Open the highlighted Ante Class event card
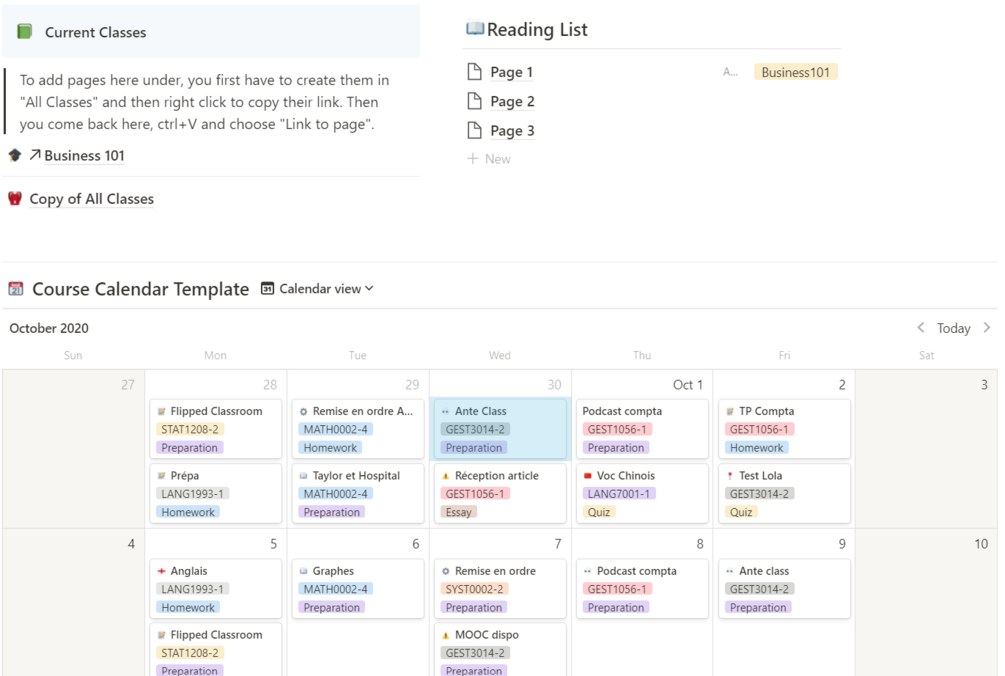The height and width of the screenshot is (676, 1005). (500, 429)
